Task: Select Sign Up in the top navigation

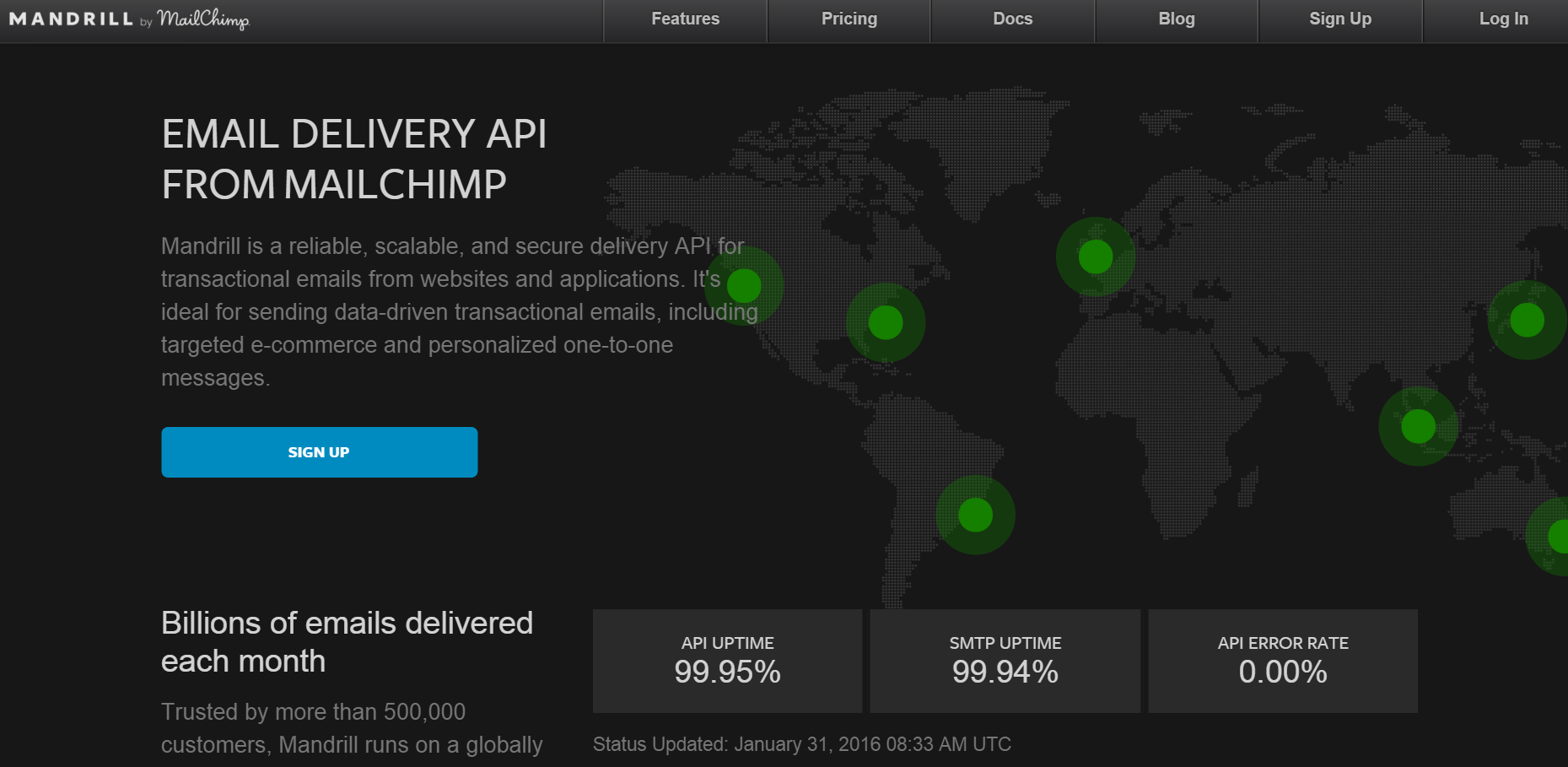Action: [x=1339, y=19]
